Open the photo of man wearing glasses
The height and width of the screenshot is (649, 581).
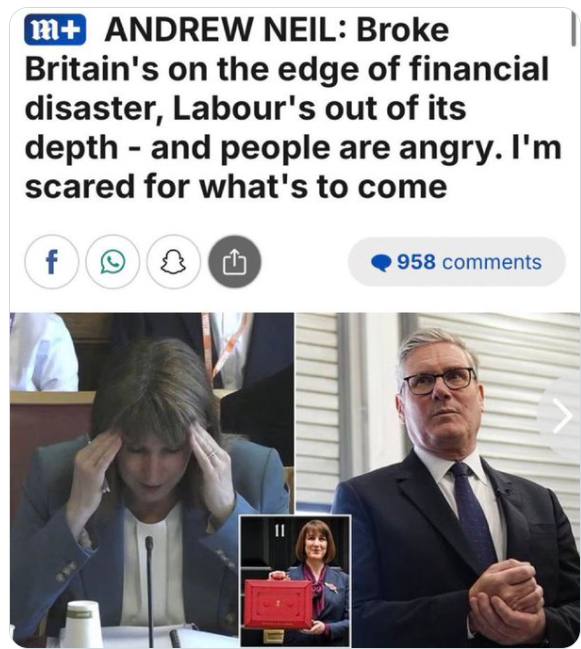[438, 480]
